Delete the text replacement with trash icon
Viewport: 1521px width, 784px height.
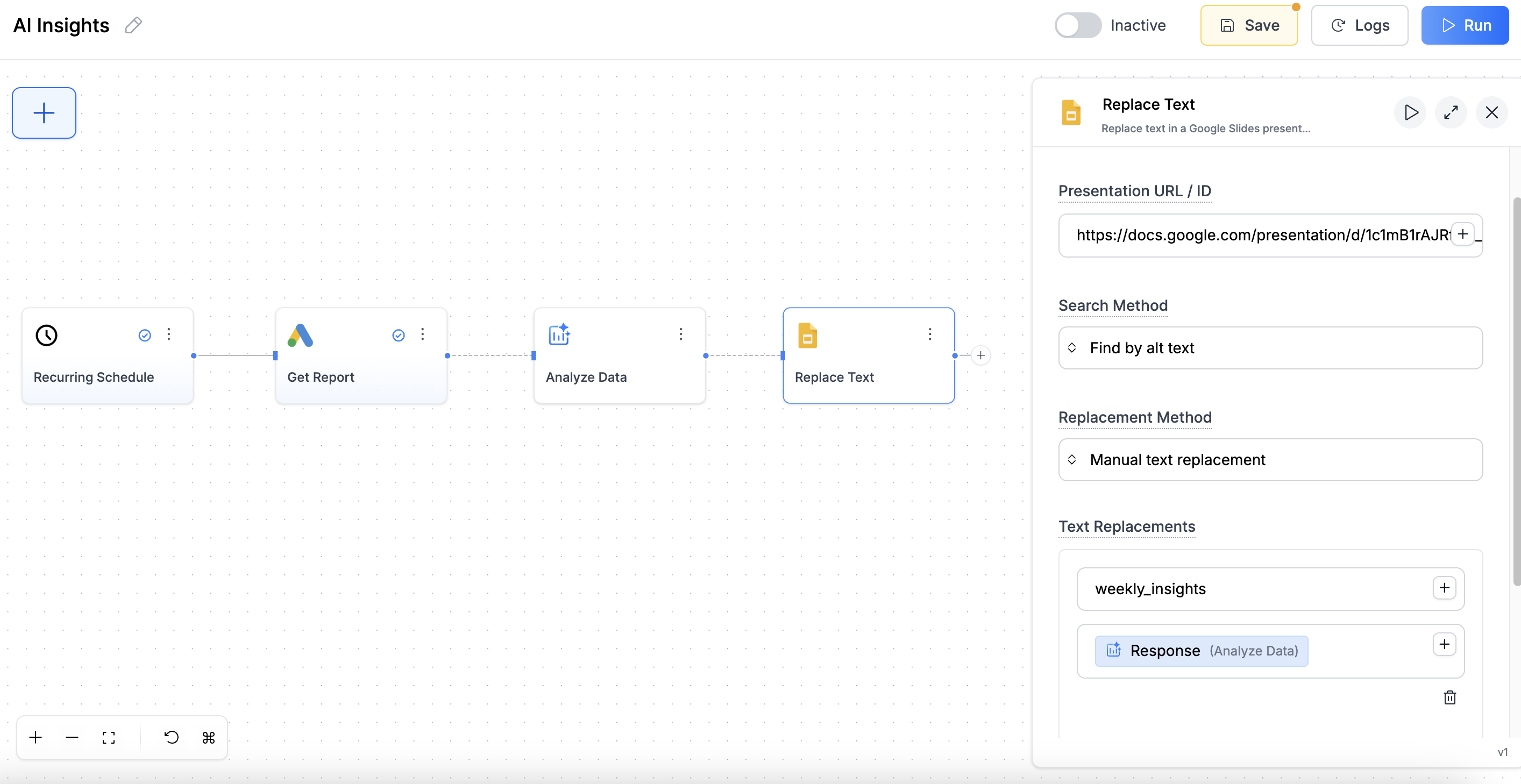click(1449, 697)
